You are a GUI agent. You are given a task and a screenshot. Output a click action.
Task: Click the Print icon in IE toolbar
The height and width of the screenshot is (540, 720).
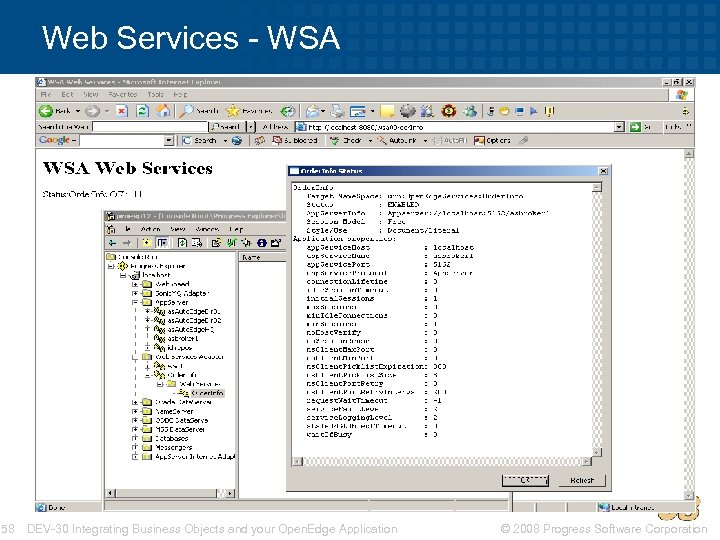(x=338, y=111)
